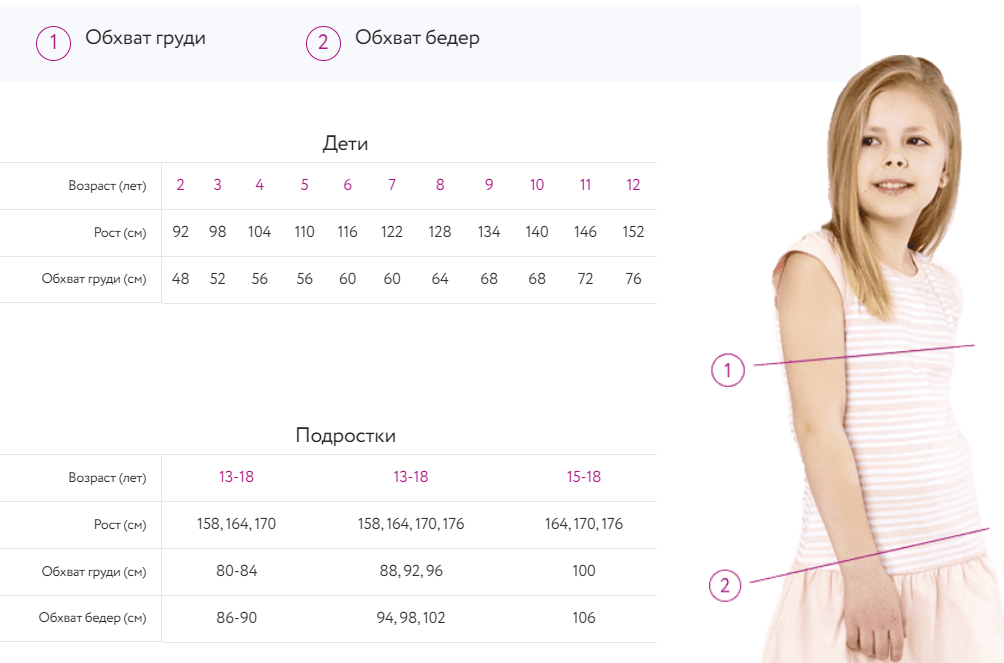This screenshot has width=1004, height=663.
Task: Click height value 122
Action: [392, 232]
